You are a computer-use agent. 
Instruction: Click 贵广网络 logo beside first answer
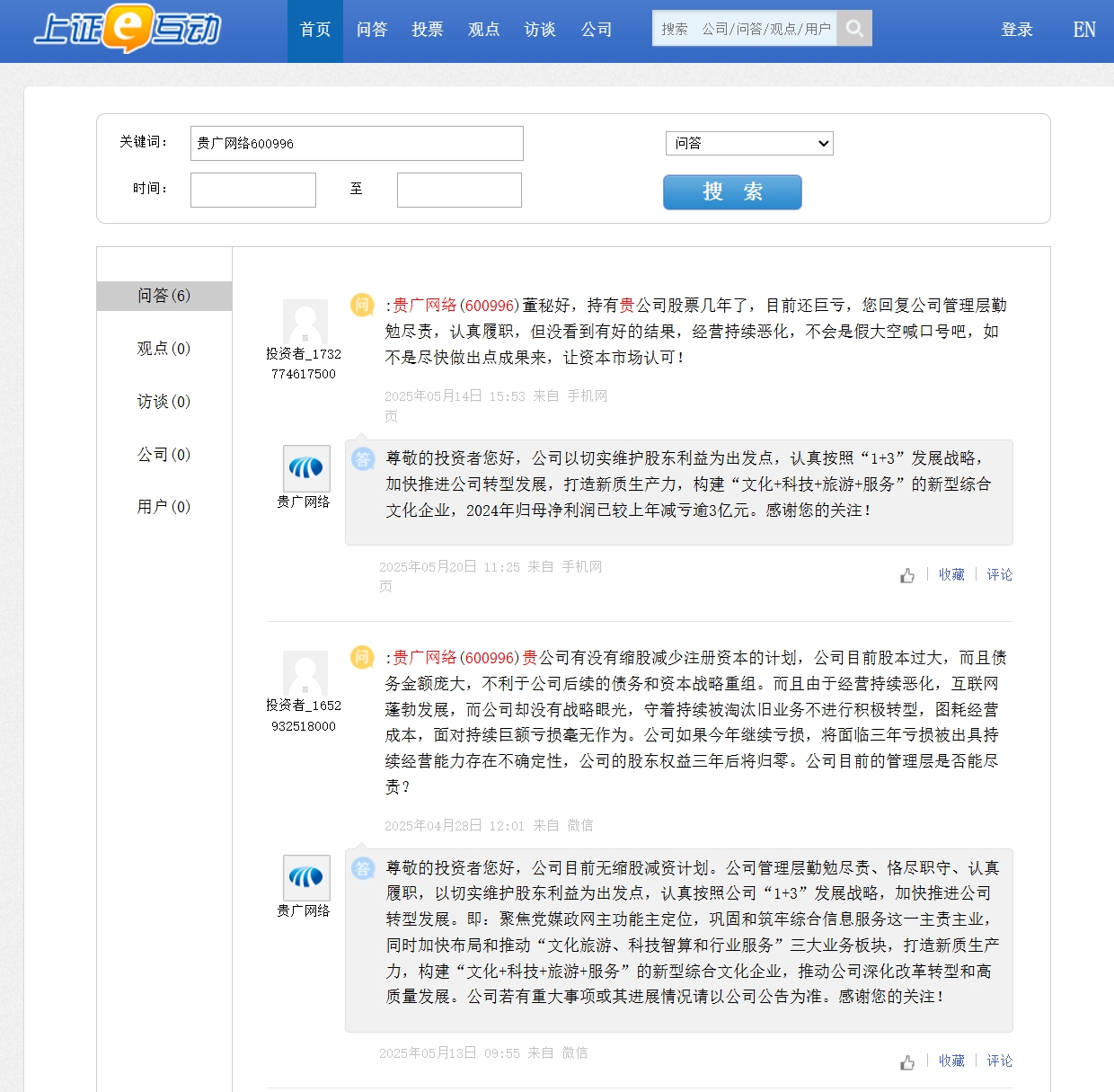click(x=306, y=468)
